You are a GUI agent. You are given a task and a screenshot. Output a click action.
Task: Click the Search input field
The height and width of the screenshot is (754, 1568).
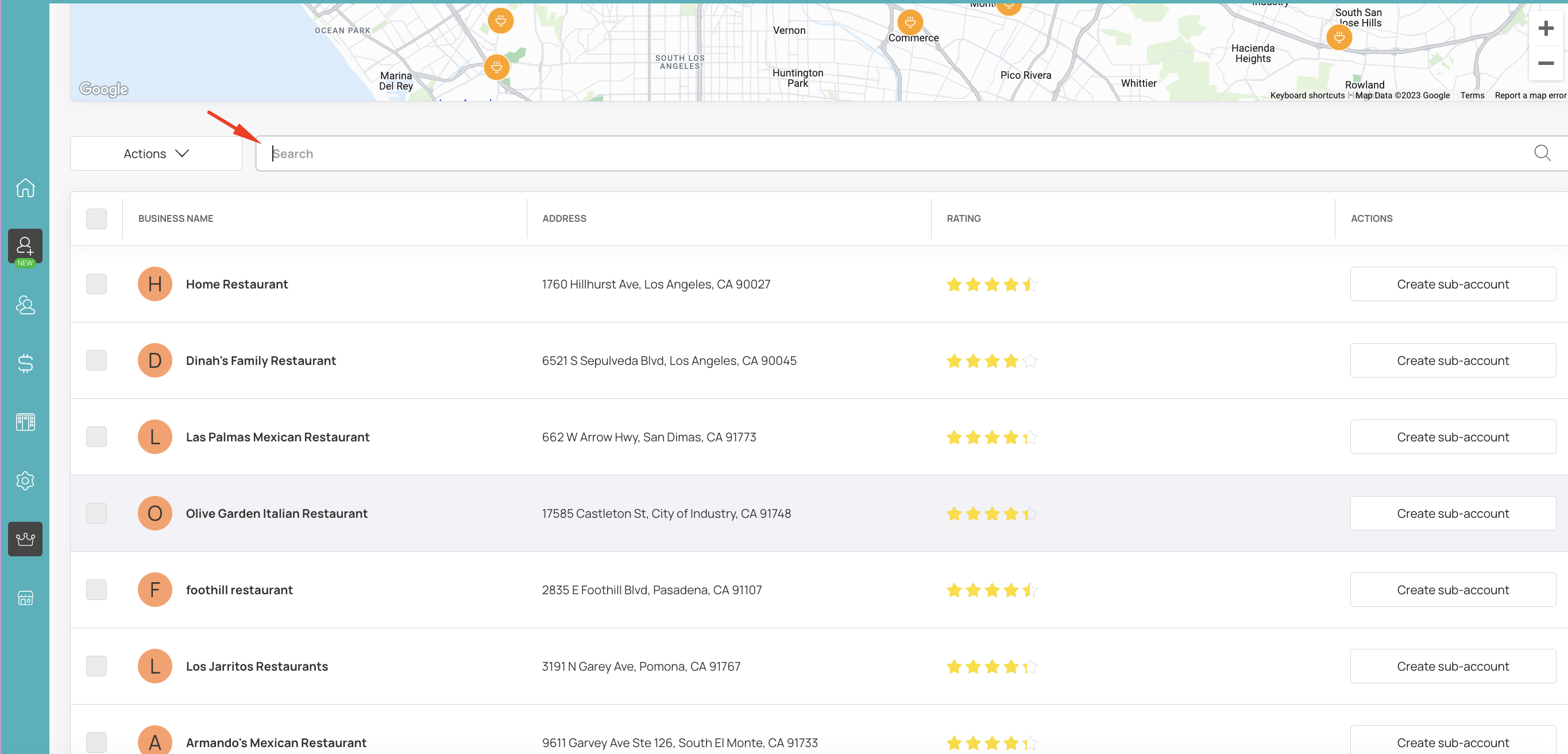pyautogui.click(x=852, y=153)
